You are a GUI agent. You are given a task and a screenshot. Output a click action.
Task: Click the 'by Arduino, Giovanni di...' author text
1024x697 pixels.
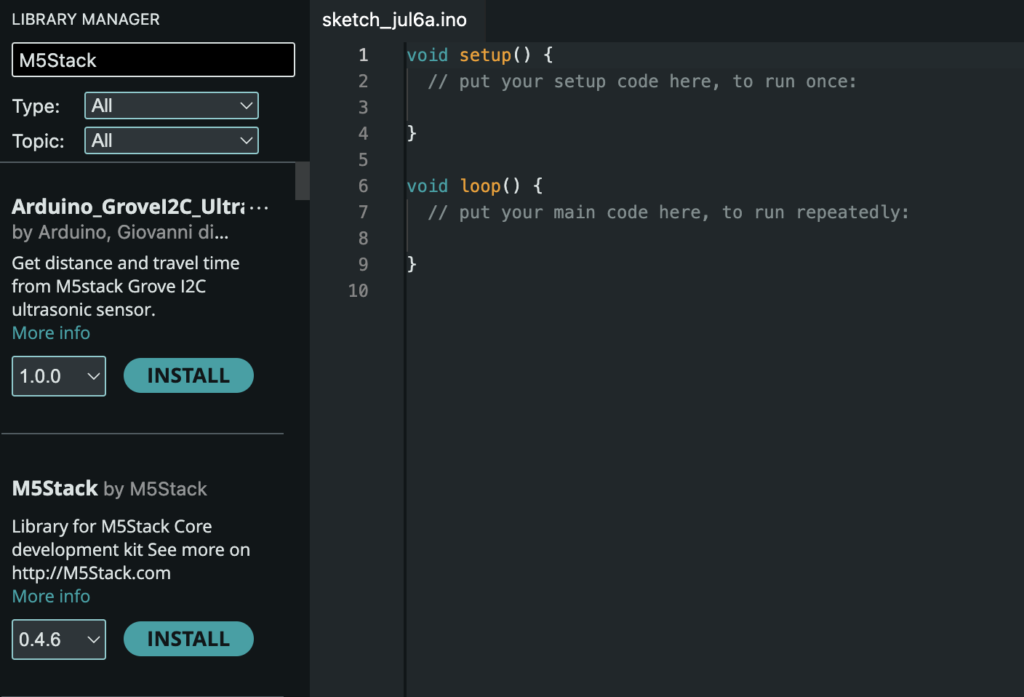click(120, 233)
